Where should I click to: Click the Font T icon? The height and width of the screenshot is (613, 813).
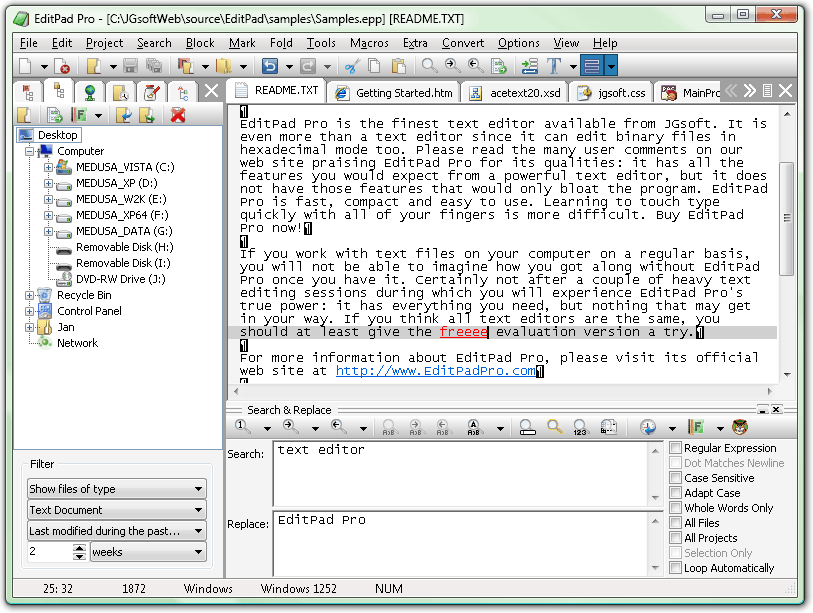(x=554, y=66)
